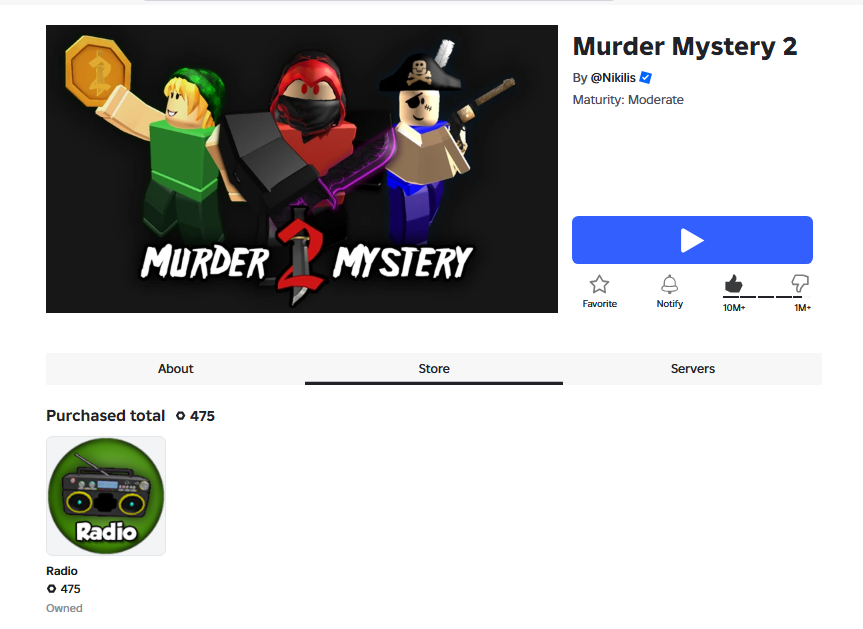Click the Robux icon beside Purchased total
Screen dimensions: 863x629
(x=181, y=416)
